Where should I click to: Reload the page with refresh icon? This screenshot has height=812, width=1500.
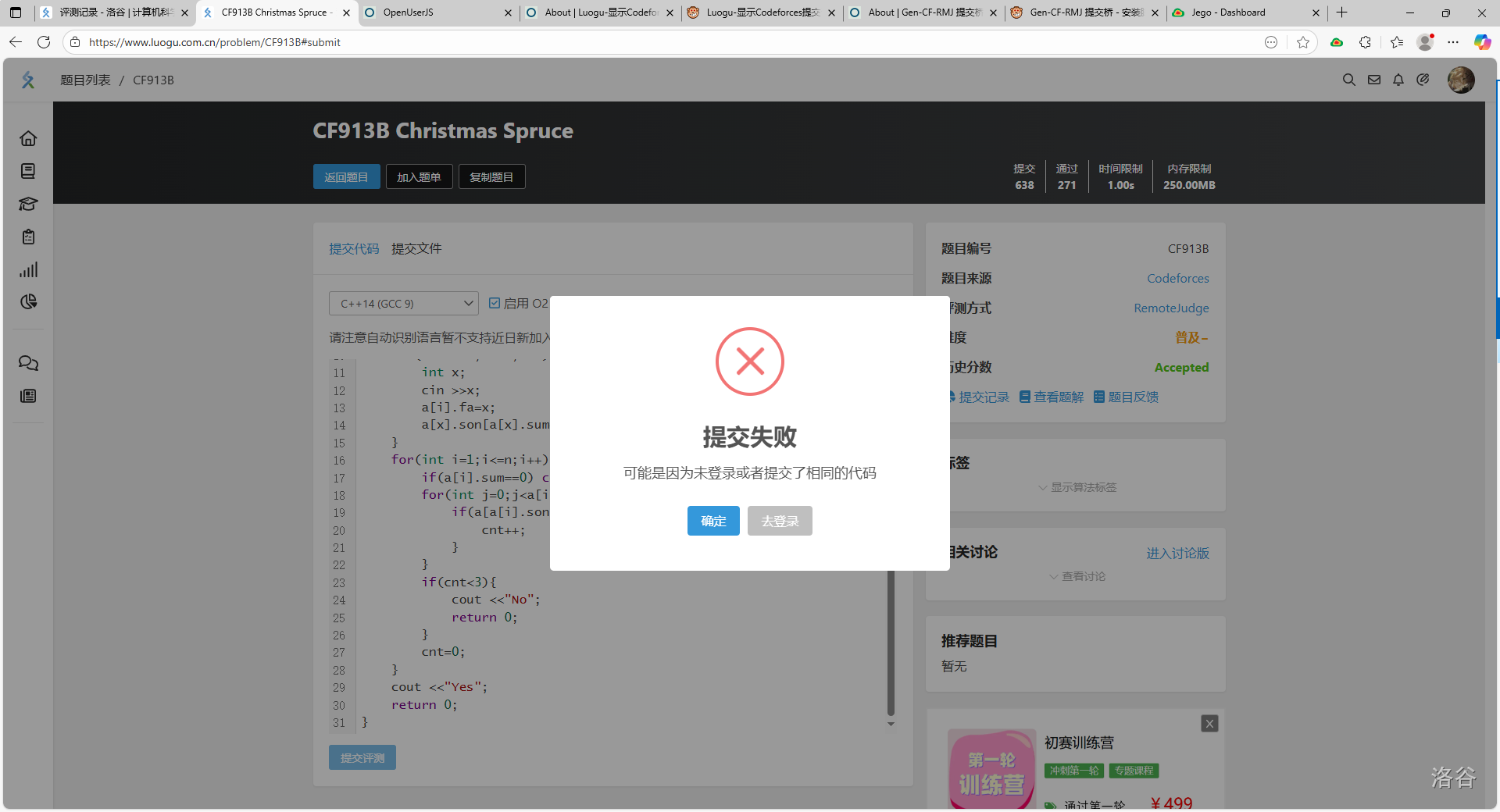coord(44,42)
